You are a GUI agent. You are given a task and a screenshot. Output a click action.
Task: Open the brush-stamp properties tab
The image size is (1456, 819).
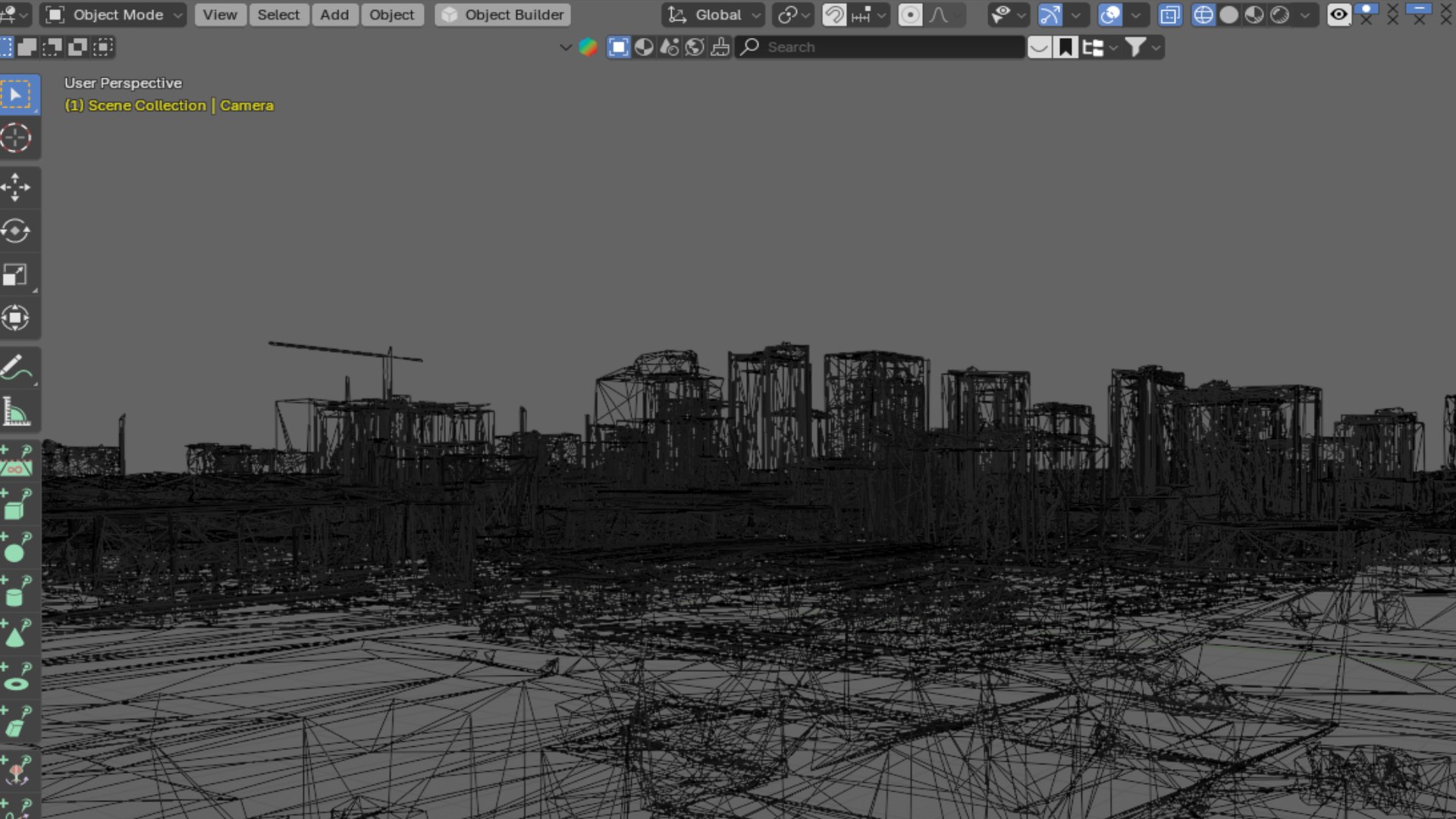coord(720,47)
